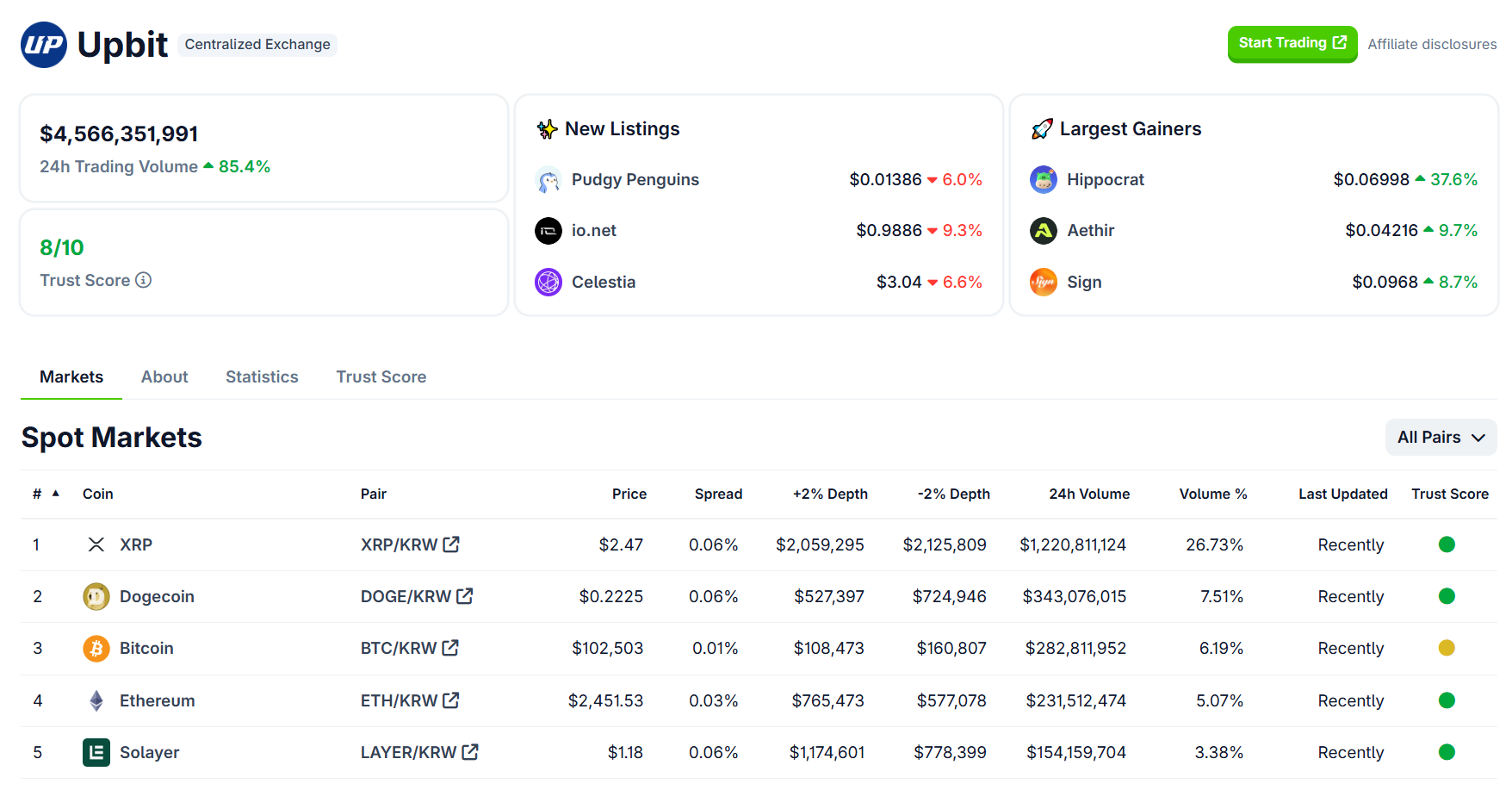The width and height of the screenshot is (1512, 790).
Task: Click the Upbit logo icon
Action: (x=44, y=45)
